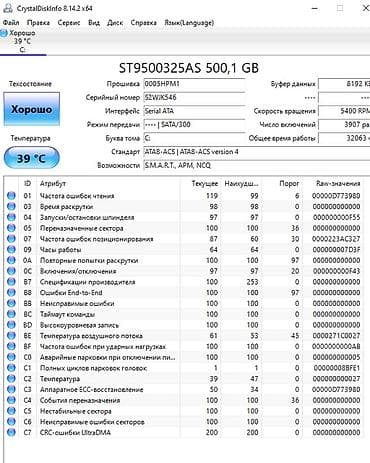Click the Стандарт field ATA8-ACS
The image size is (370, 463).
(x=257, y=152)
